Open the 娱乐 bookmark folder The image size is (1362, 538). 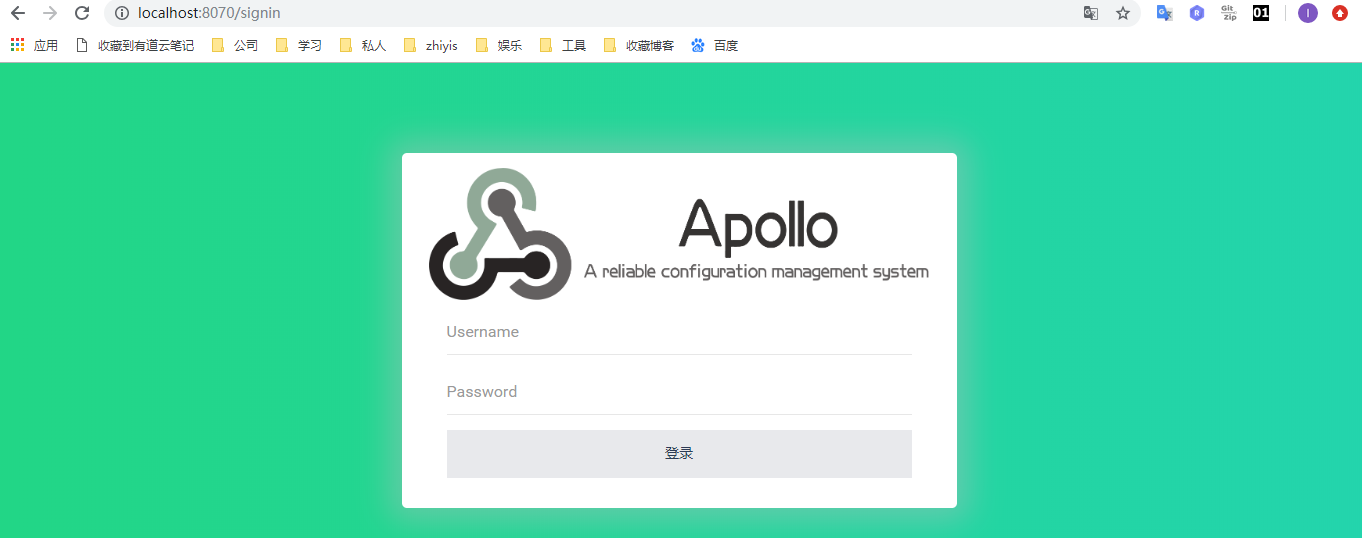click(x=499, y=45)
